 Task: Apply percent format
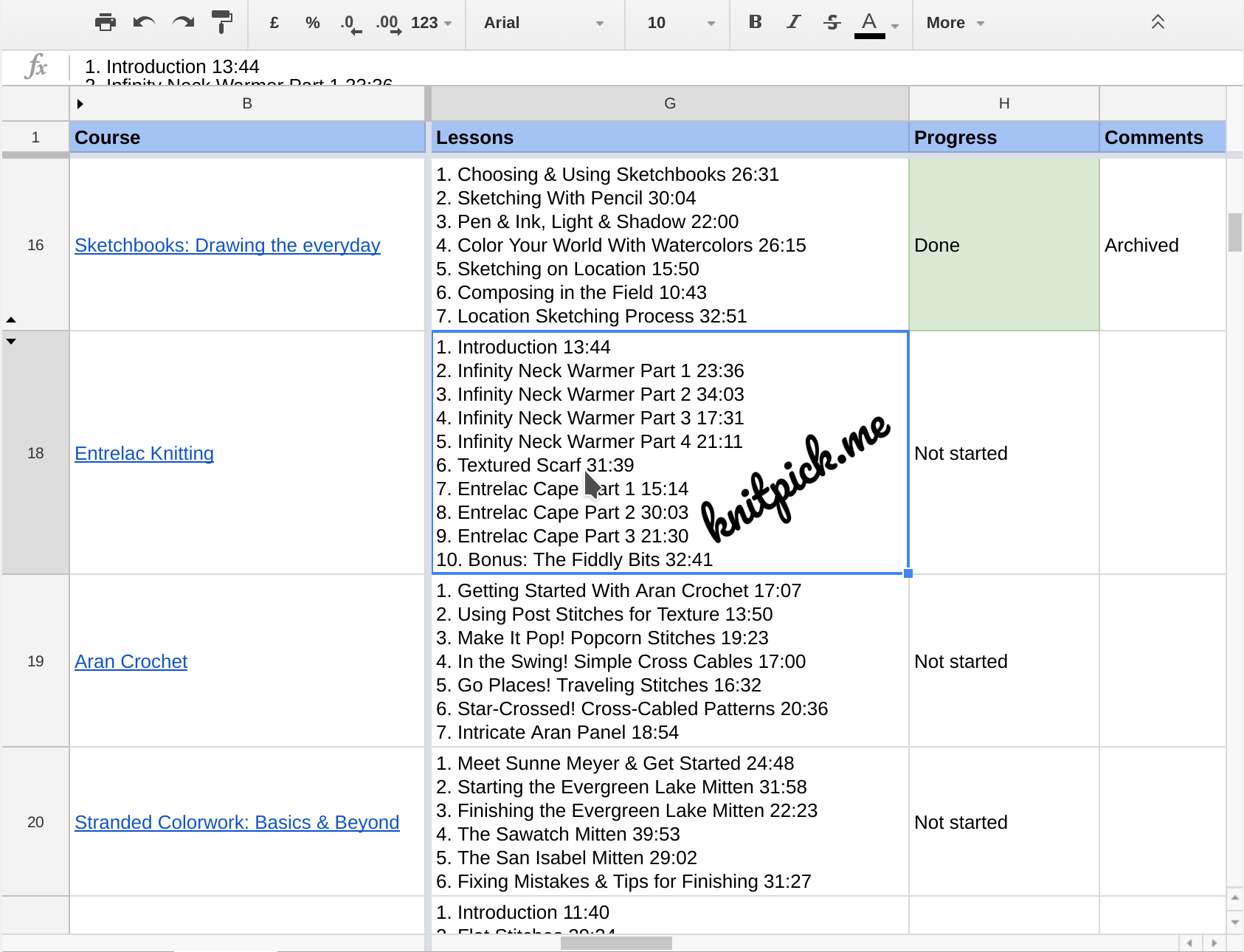[312, 23]
